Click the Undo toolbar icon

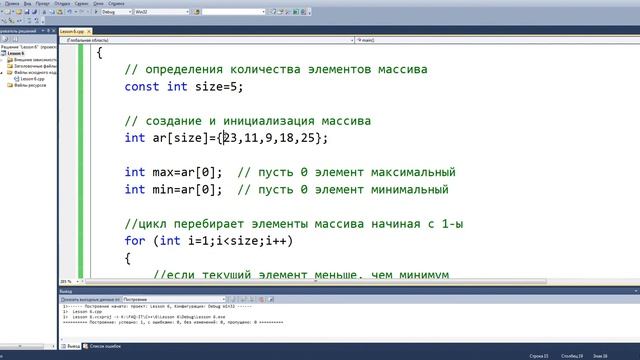[69, 12]
